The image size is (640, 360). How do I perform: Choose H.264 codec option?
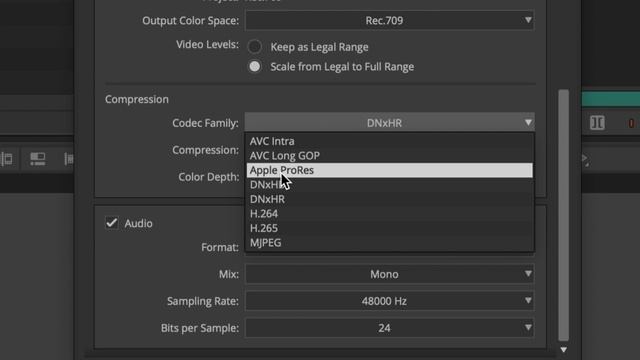click(389, 213)
